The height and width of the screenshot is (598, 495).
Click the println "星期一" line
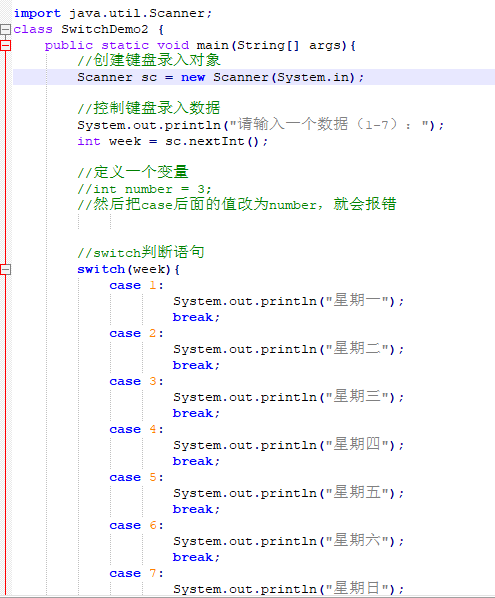pos(288,301)
